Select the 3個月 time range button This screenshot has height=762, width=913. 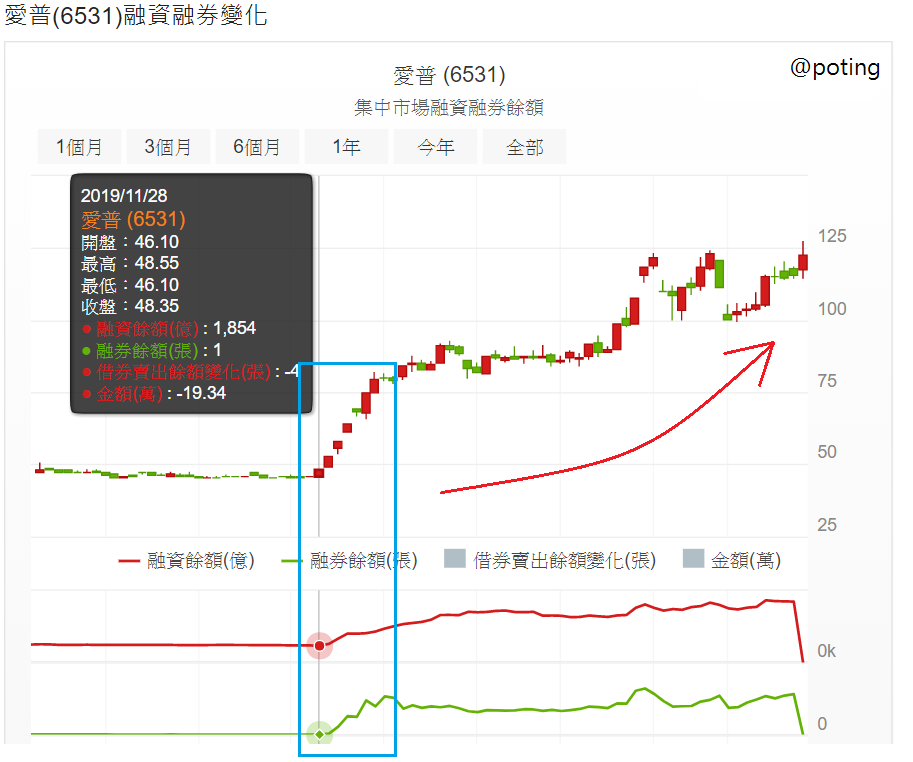[168, 147]
